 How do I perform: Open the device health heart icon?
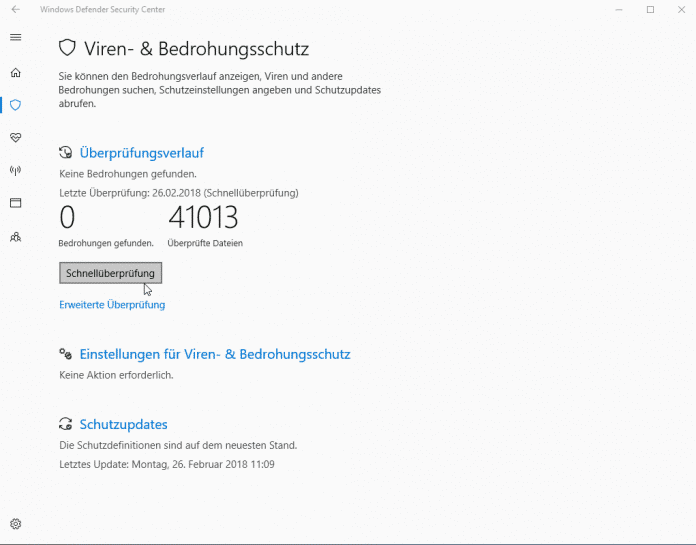pos(15,137)
